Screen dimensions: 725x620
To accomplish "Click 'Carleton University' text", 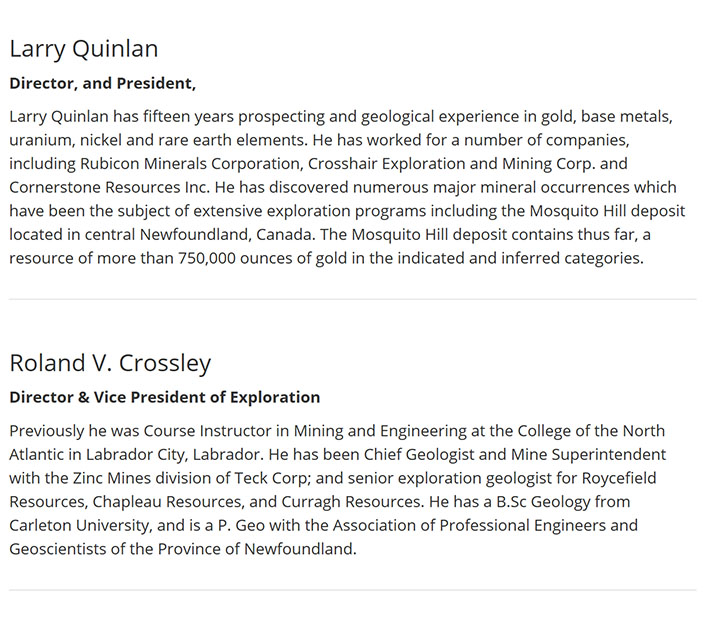I will (x=80, y=525).
